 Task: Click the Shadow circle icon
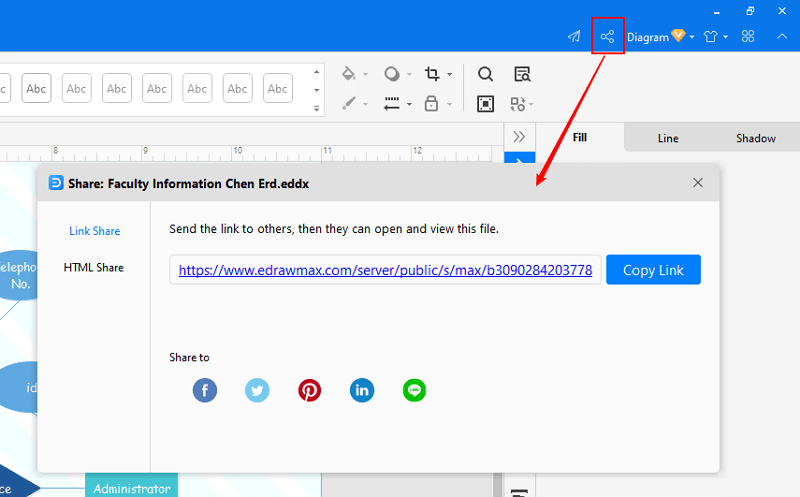point(392,74)
